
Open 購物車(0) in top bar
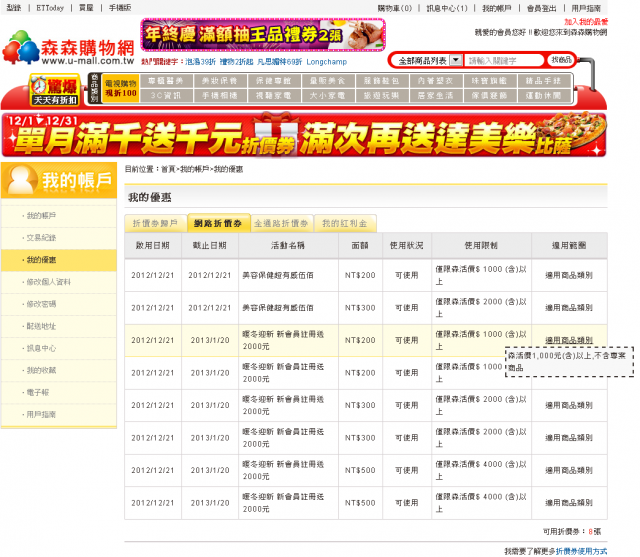coord(394,8)
